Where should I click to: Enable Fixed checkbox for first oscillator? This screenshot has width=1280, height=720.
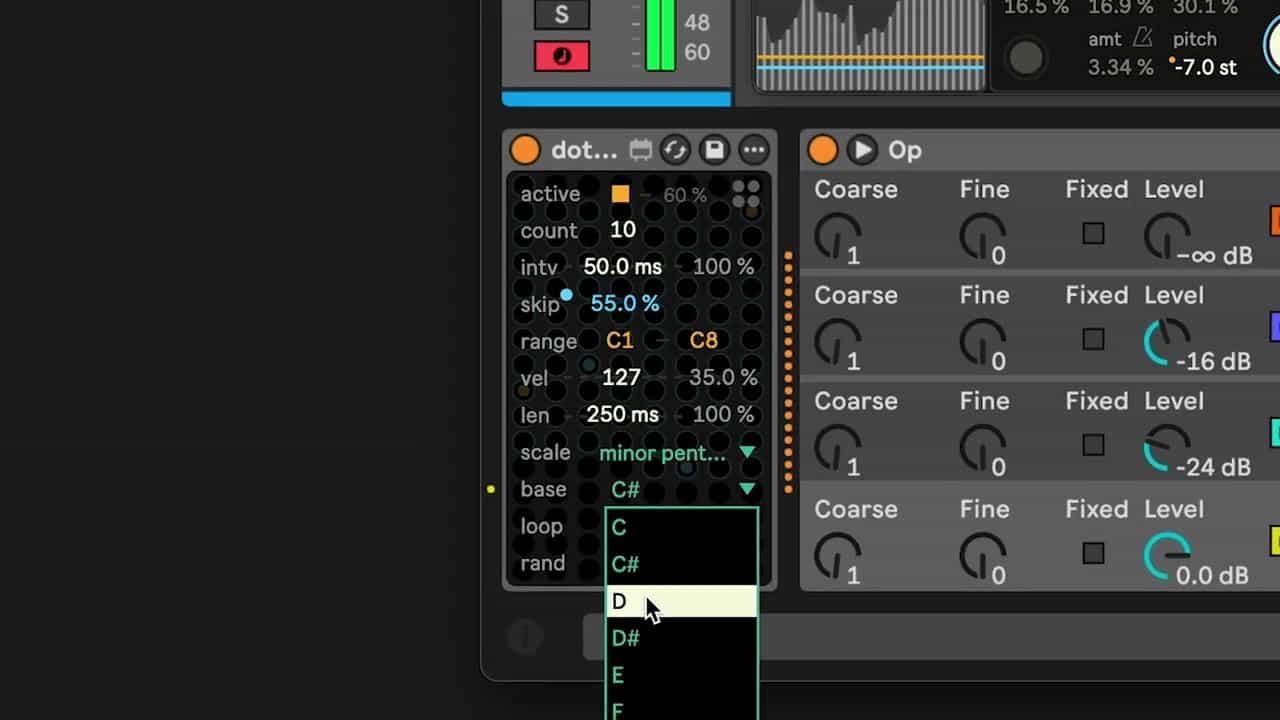coord(1093,234)
